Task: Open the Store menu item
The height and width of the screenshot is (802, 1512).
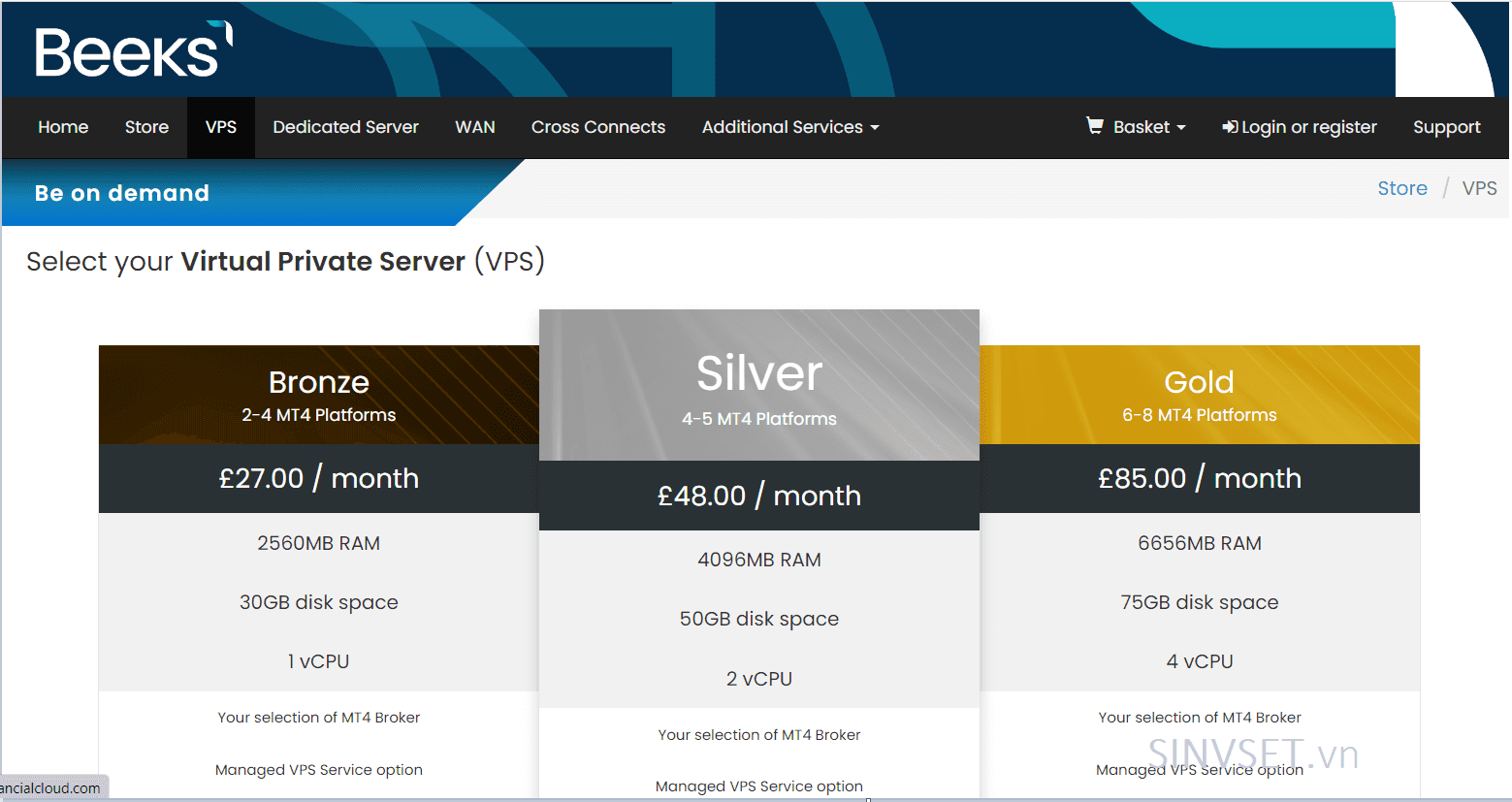Action: (x=146, y=127)
